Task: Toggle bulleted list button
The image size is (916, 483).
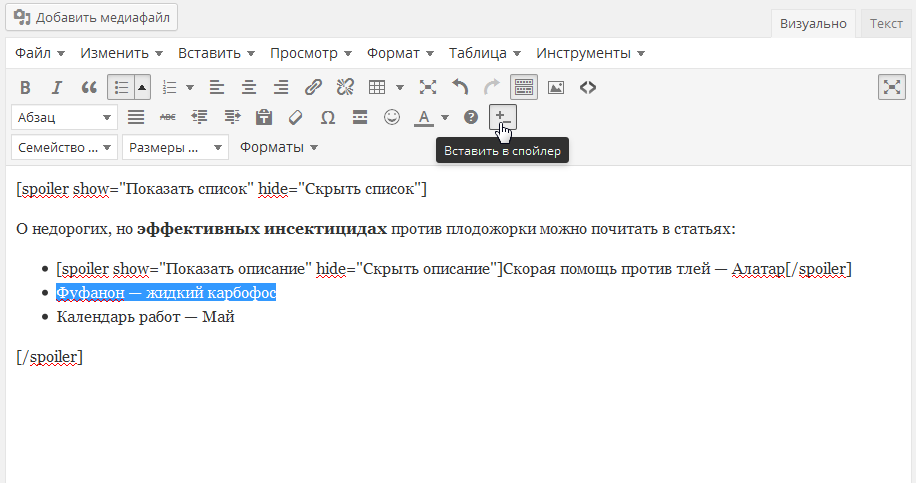Action: (122, 88)
